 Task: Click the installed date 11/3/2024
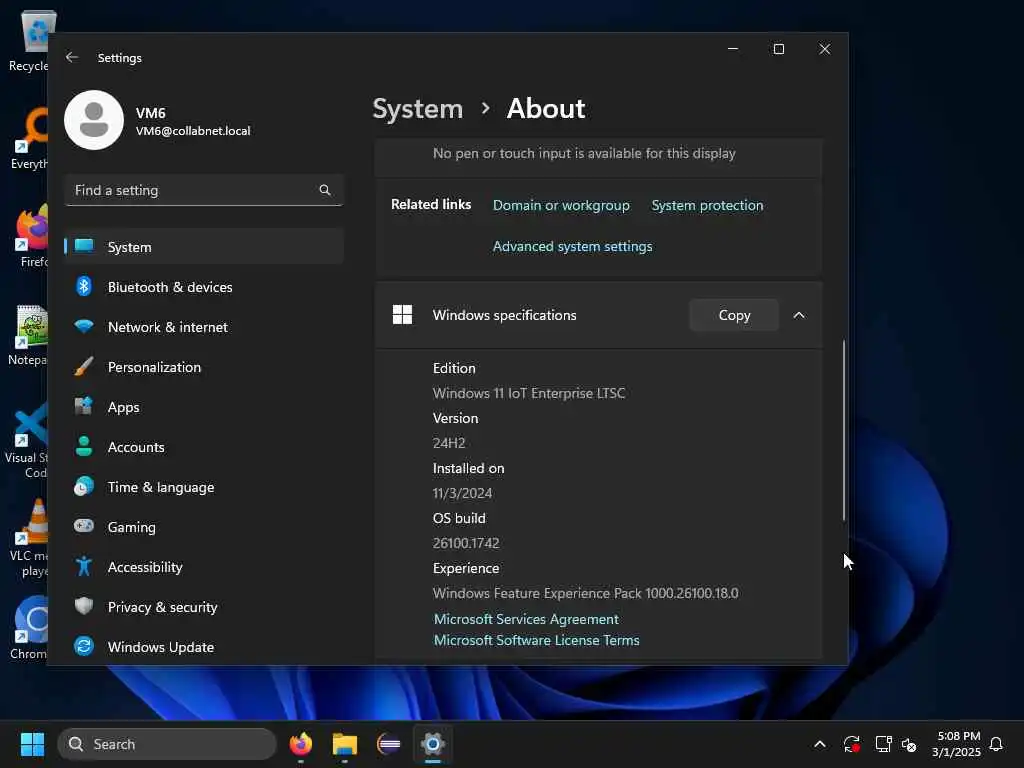(x=462, y=493)
